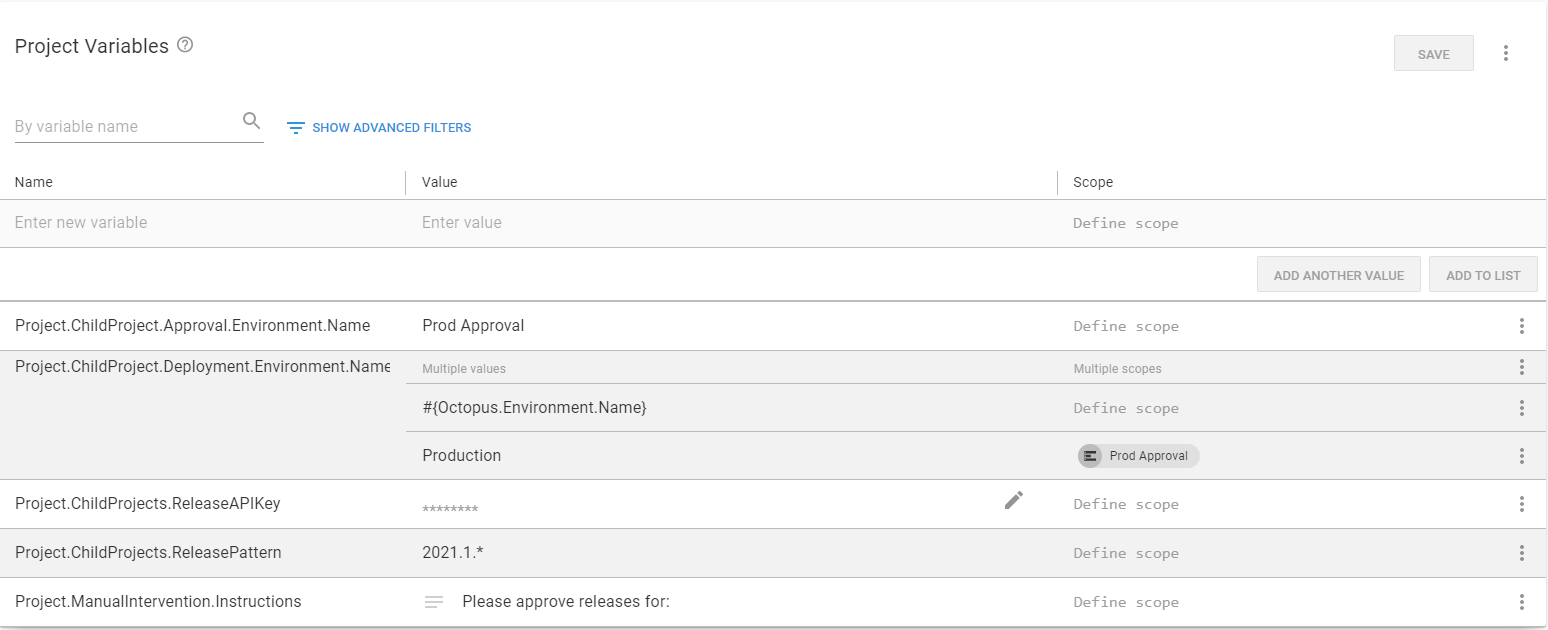The image size is (1548, 630).
Task: Show advanced filters
Action: point(390,127)
